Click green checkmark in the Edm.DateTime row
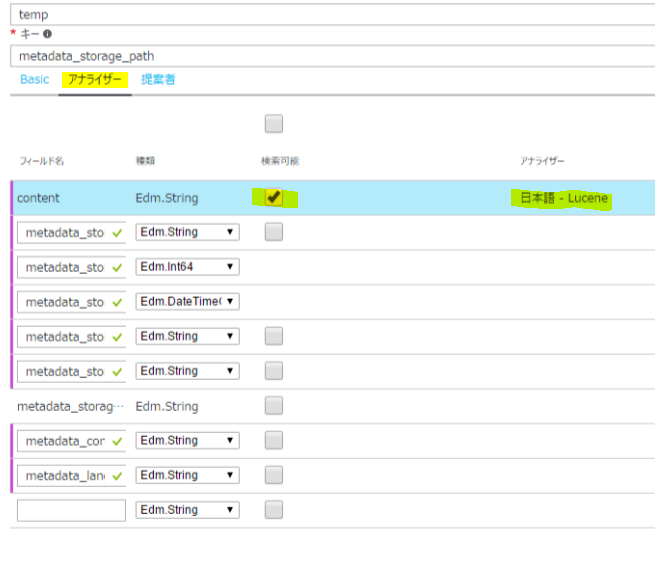This screenshot has width=655, height=582. pos(117,302)
